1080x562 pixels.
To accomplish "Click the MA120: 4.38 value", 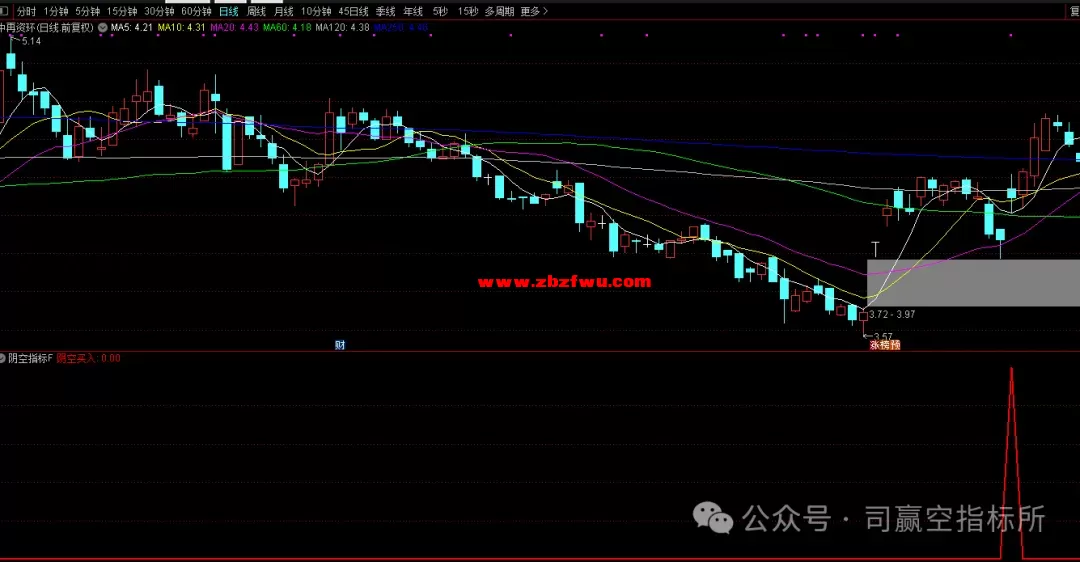I will pyautogui.click(x=342, y=28).
